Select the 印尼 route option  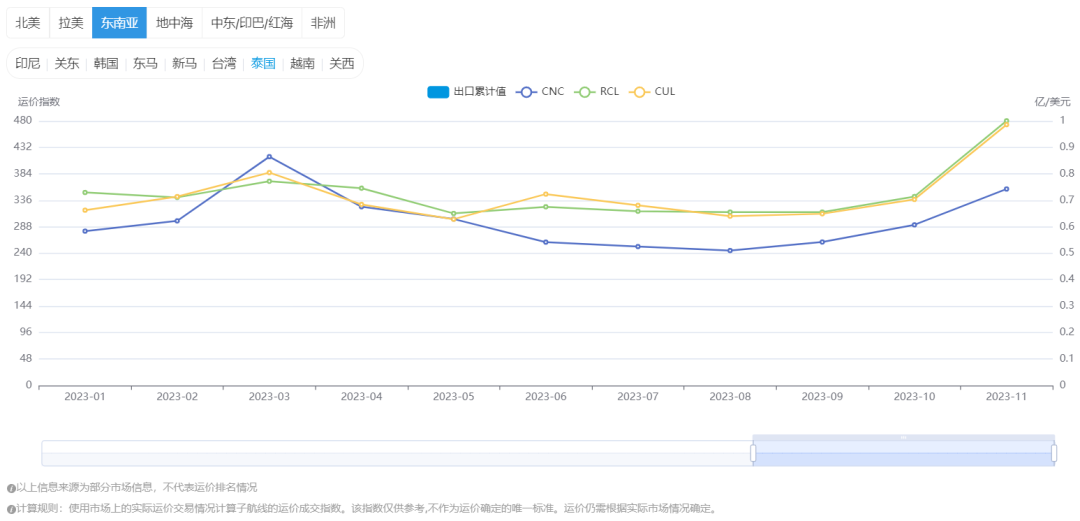point(28,63)
